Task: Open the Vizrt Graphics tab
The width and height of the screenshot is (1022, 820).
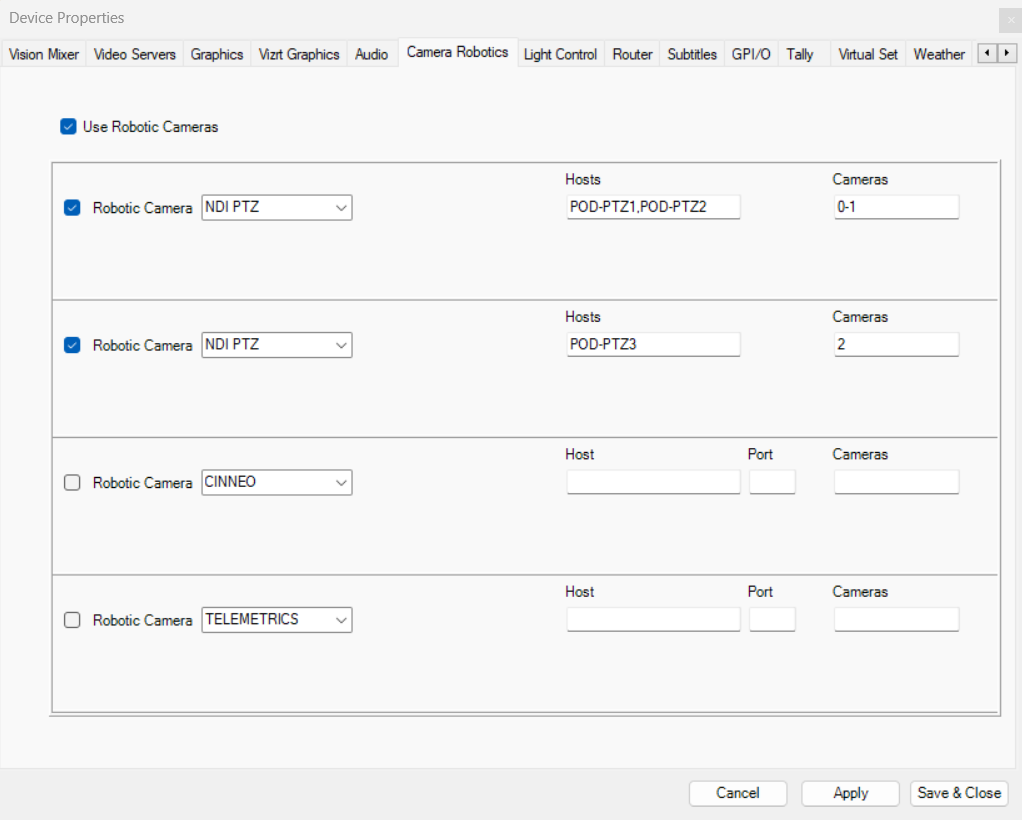Action: coord(299,55)
